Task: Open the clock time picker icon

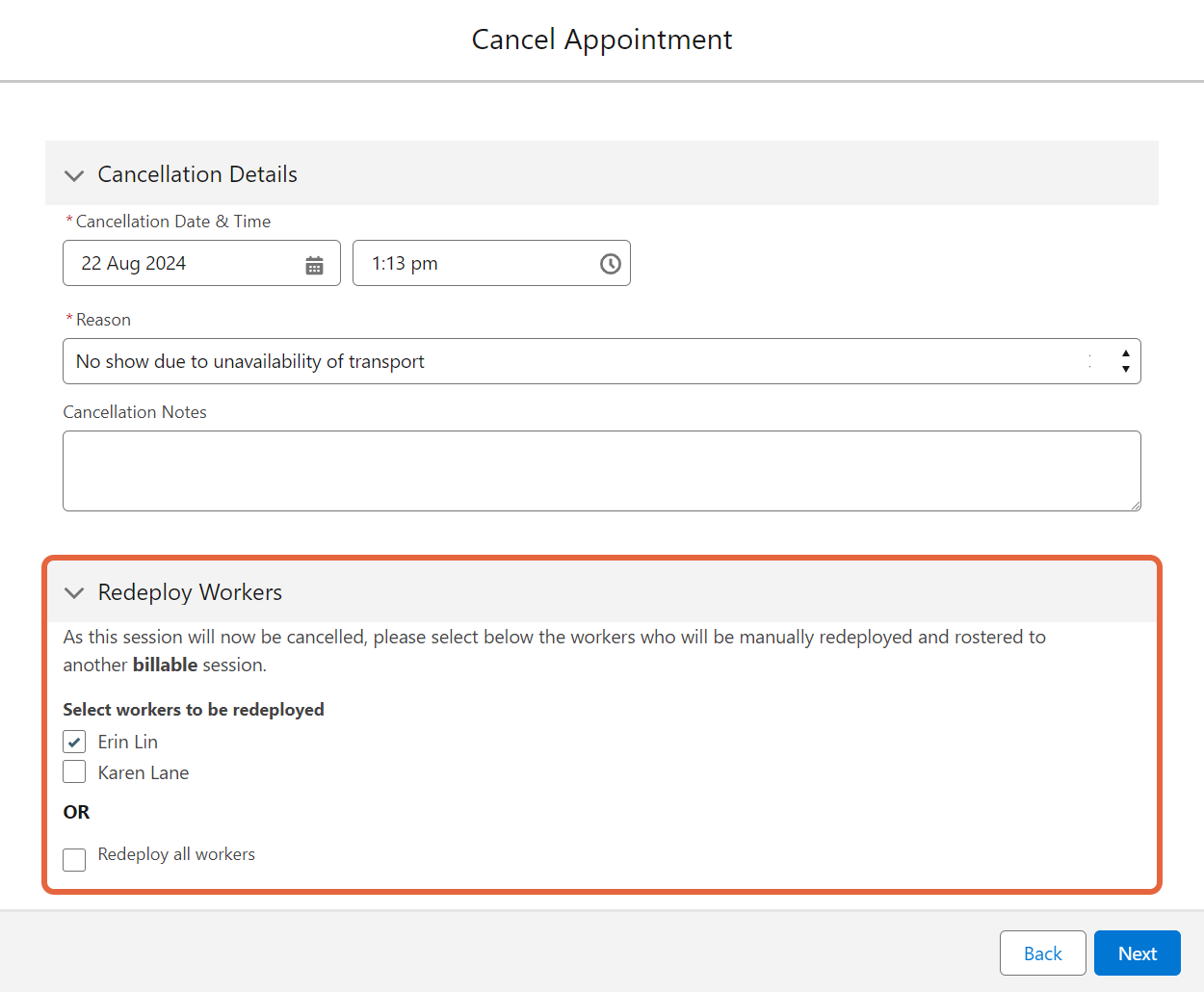Action: coord(610,263)
